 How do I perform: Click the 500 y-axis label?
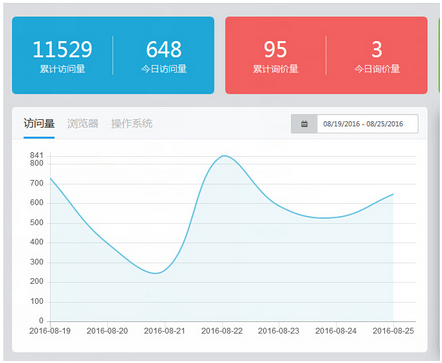point(37,223)
